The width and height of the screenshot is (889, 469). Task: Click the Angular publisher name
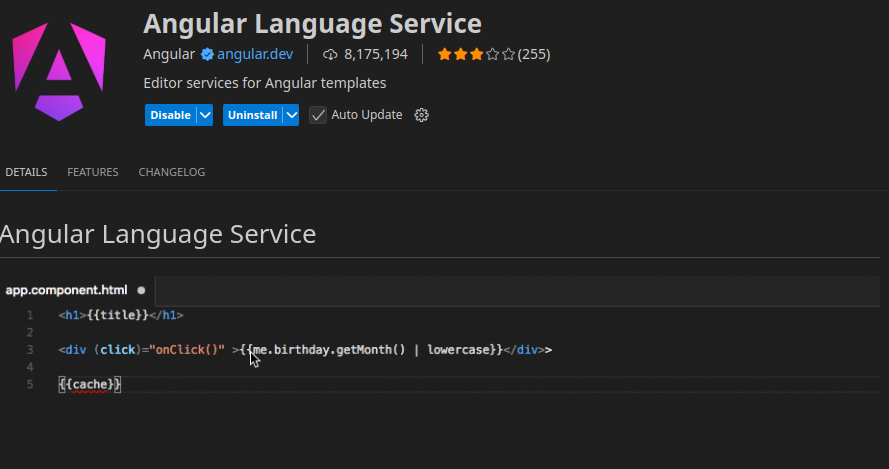tap(169, 54)
